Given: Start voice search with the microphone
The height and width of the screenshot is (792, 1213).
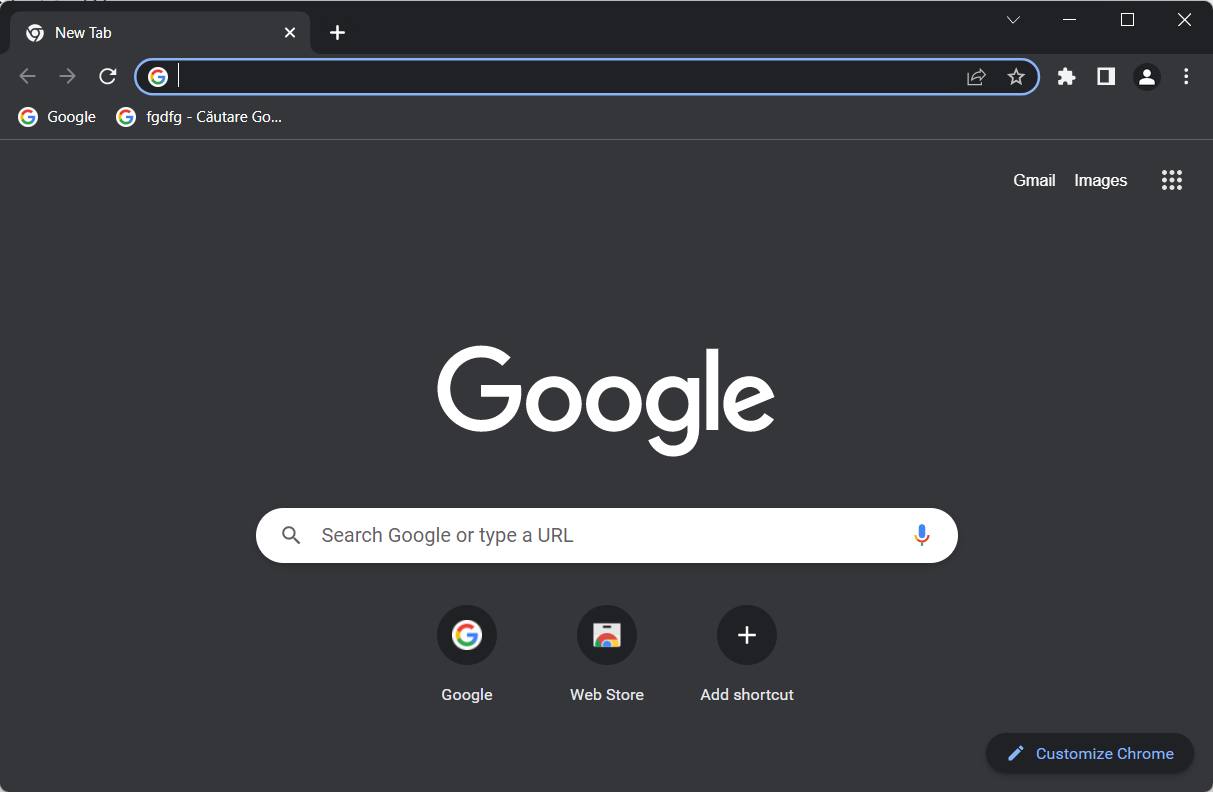Looking at the screenshot, I should coord(922,535).
